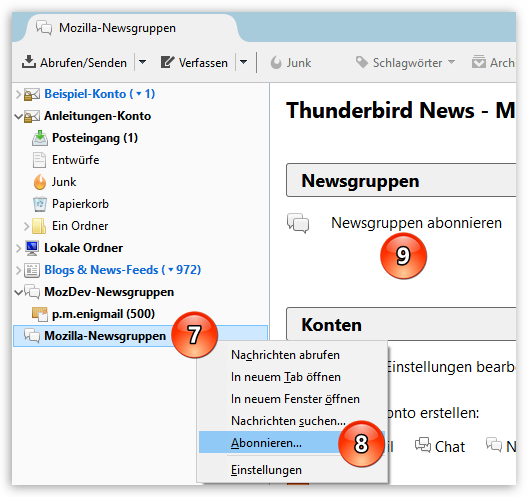Click the Archivieren box icon in toolbar
The height and width of the screenshot is (497, 528).
pos(478,62)
